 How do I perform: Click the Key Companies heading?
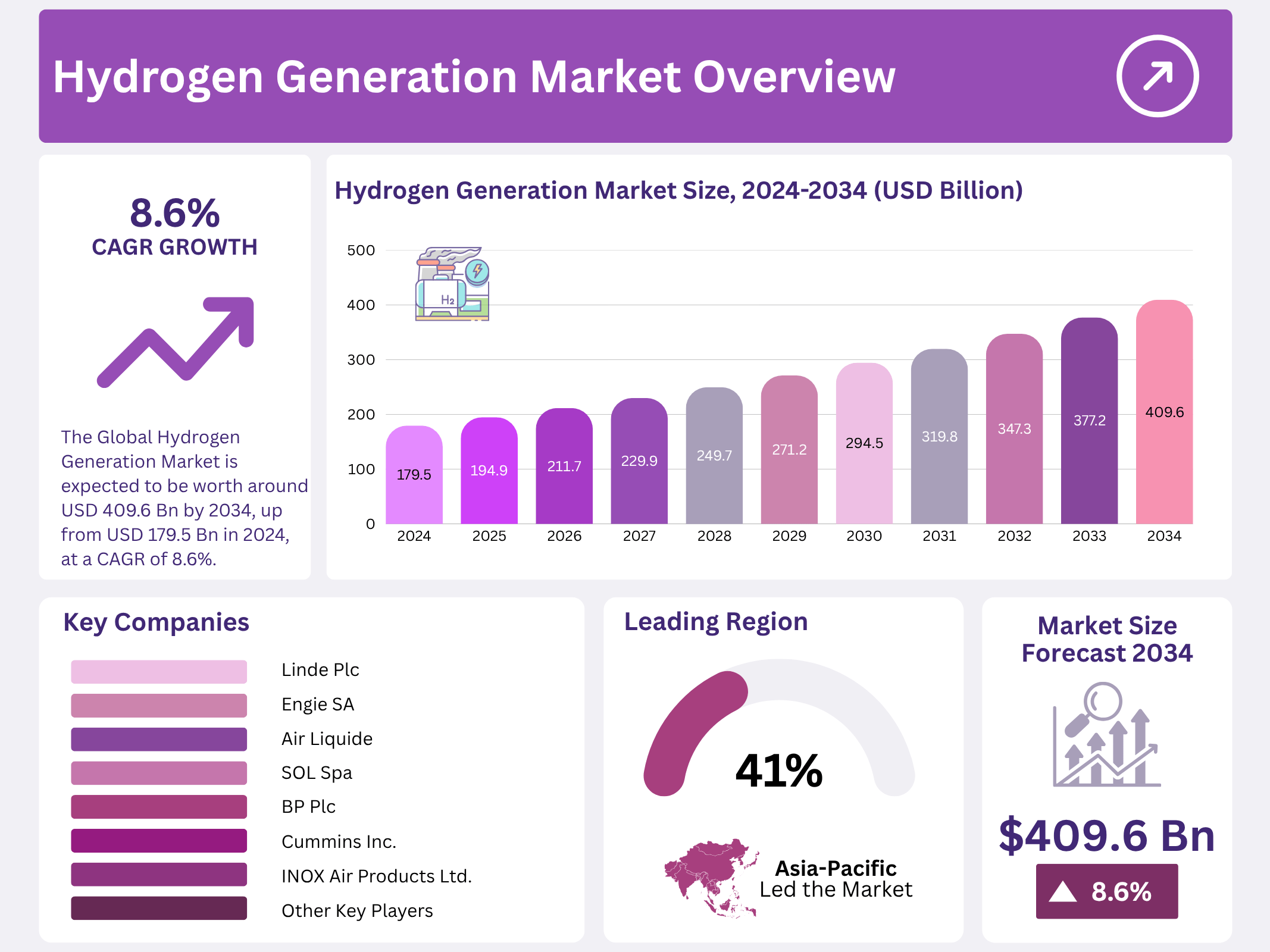click(x=156, y=622)
